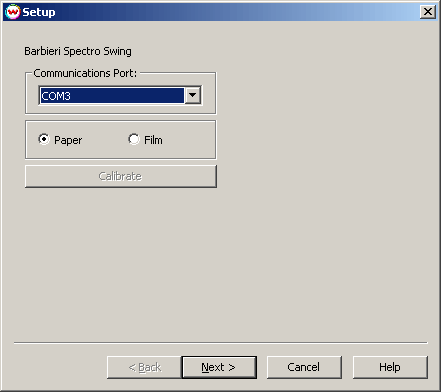441x392 pixels.
Task: Click the < Back button
Action: coord(144,367)
